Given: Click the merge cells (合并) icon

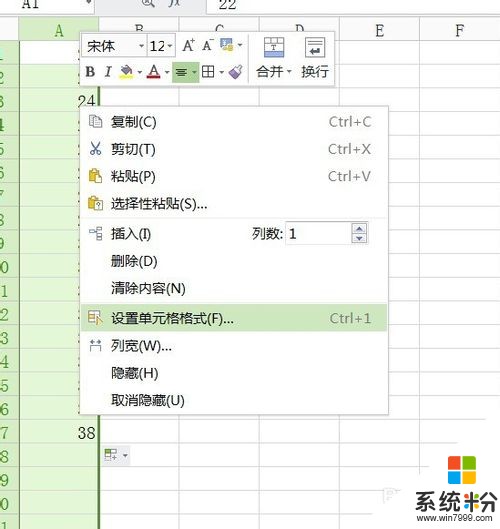Looking at the screenshot, I should click(274, 47).
